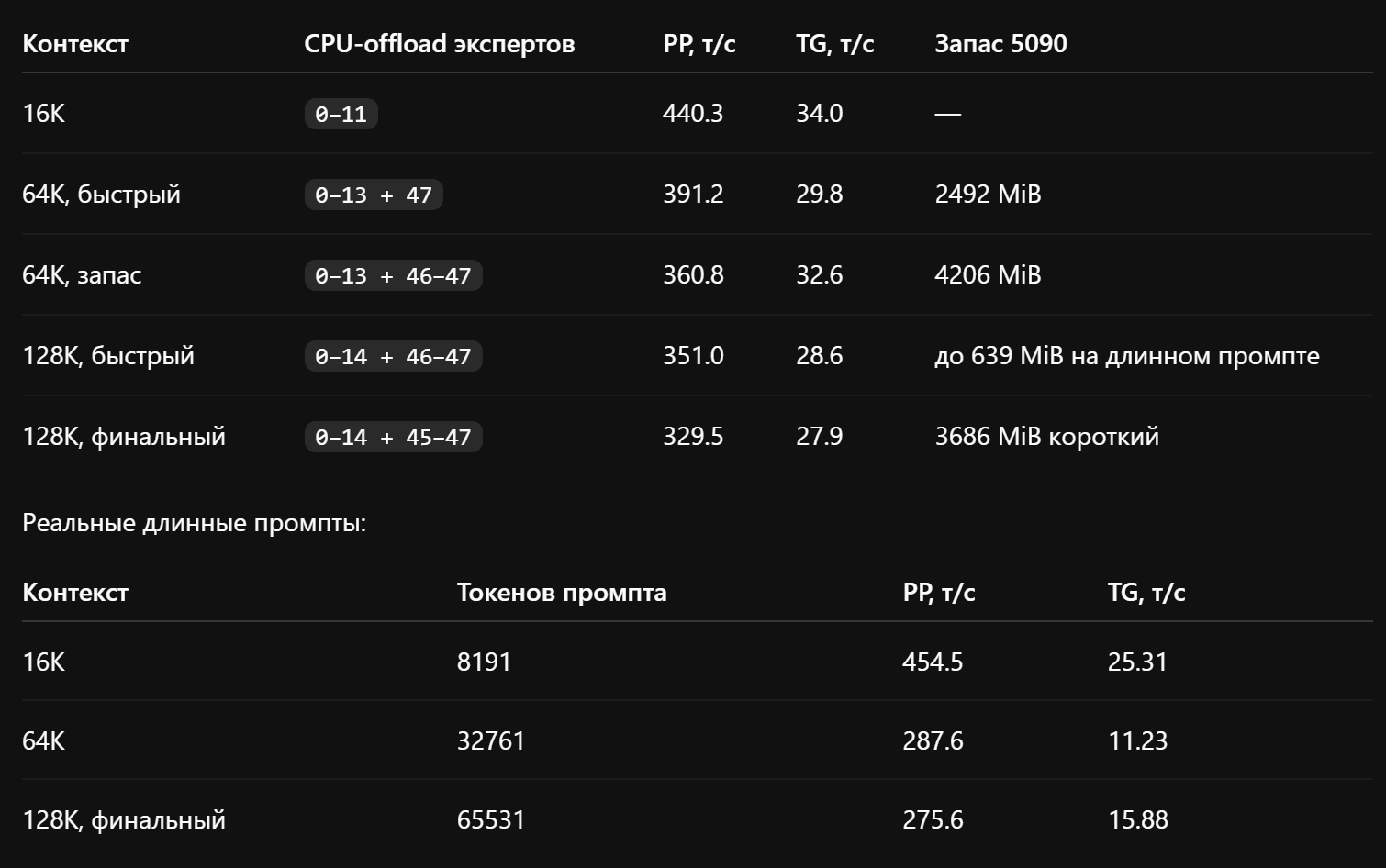Image resolution: width=1386 pixels, height=868 pixels.
Task: Select the 0–14 + 46–47 code chip
Action: pyautogui.click(x=393, y=356)
